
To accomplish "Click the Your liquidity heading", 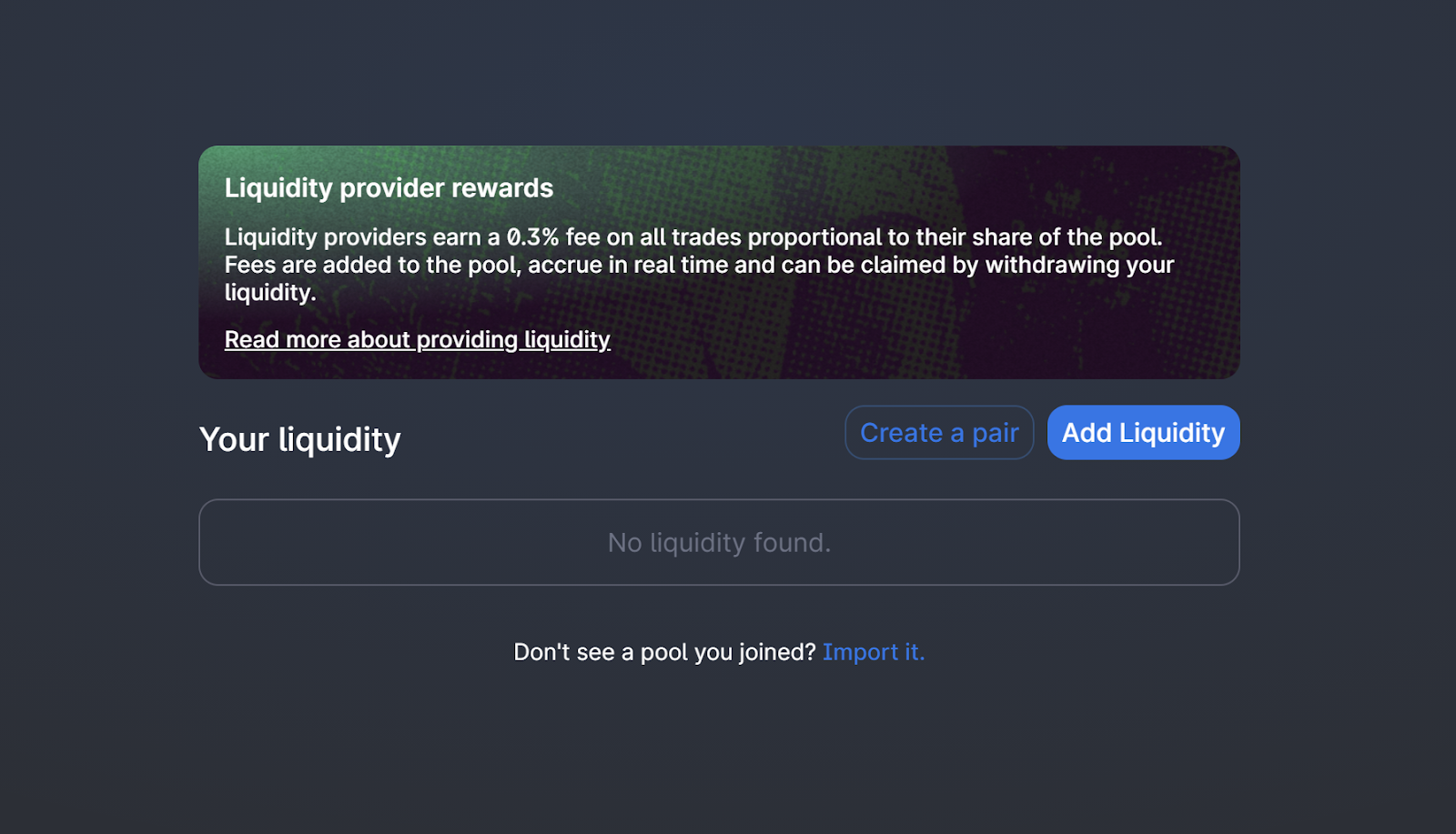I will [x=299, y=439].
